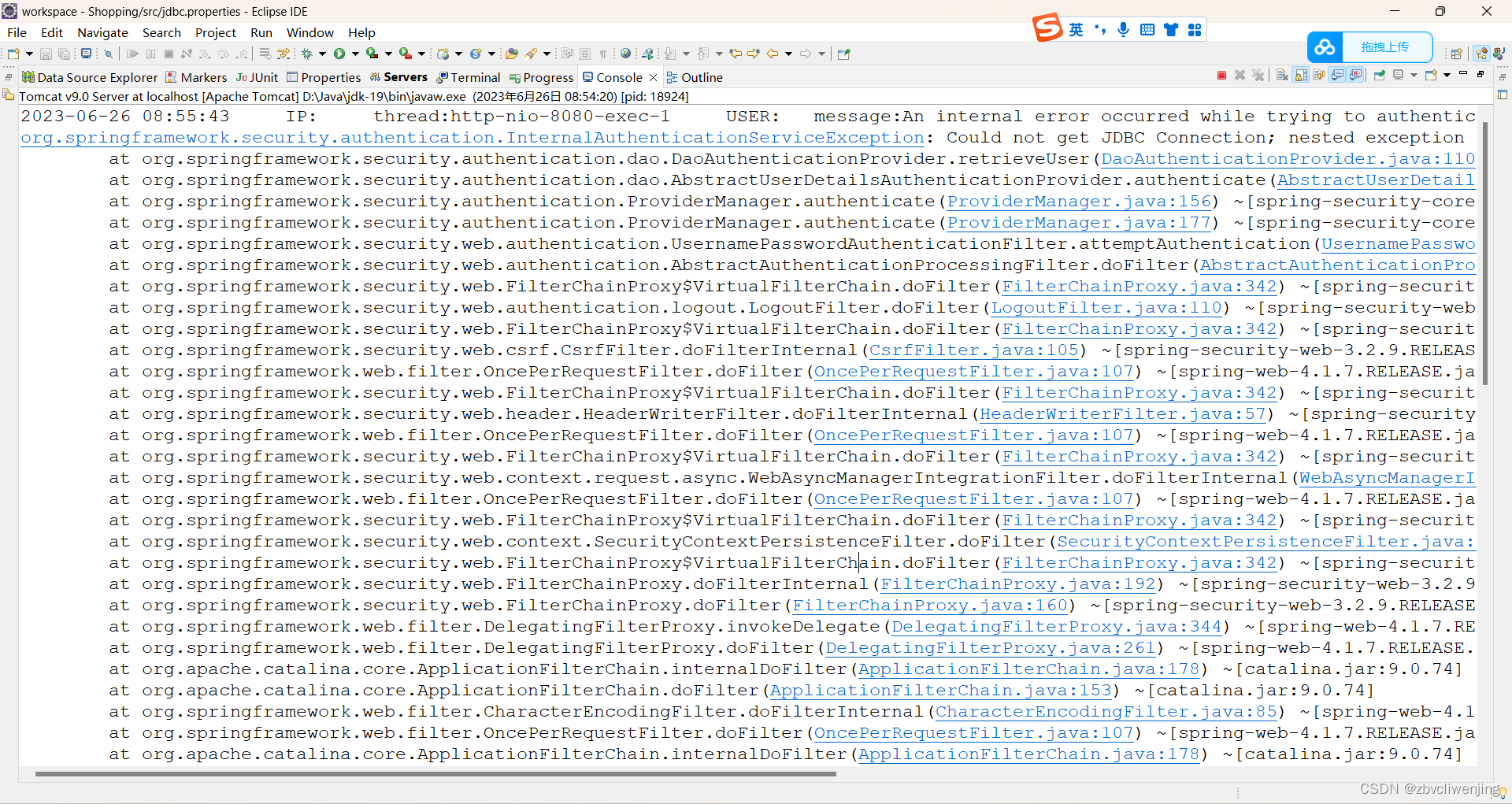Open InternalAuthenticationServiceException link
The image size is (1512, 804).
point(472,138)
